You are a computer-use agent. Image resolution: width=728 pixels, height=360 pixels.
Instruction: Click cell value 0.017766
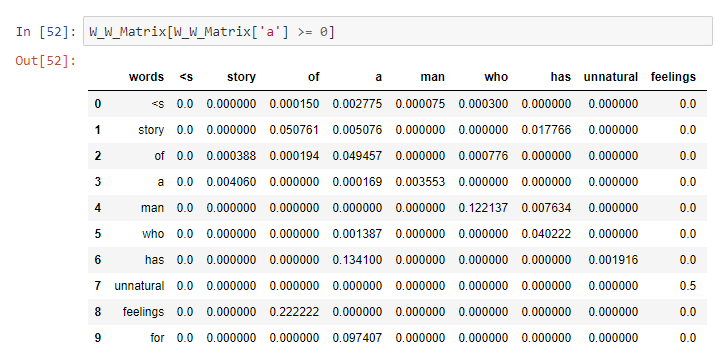point(546,130)
